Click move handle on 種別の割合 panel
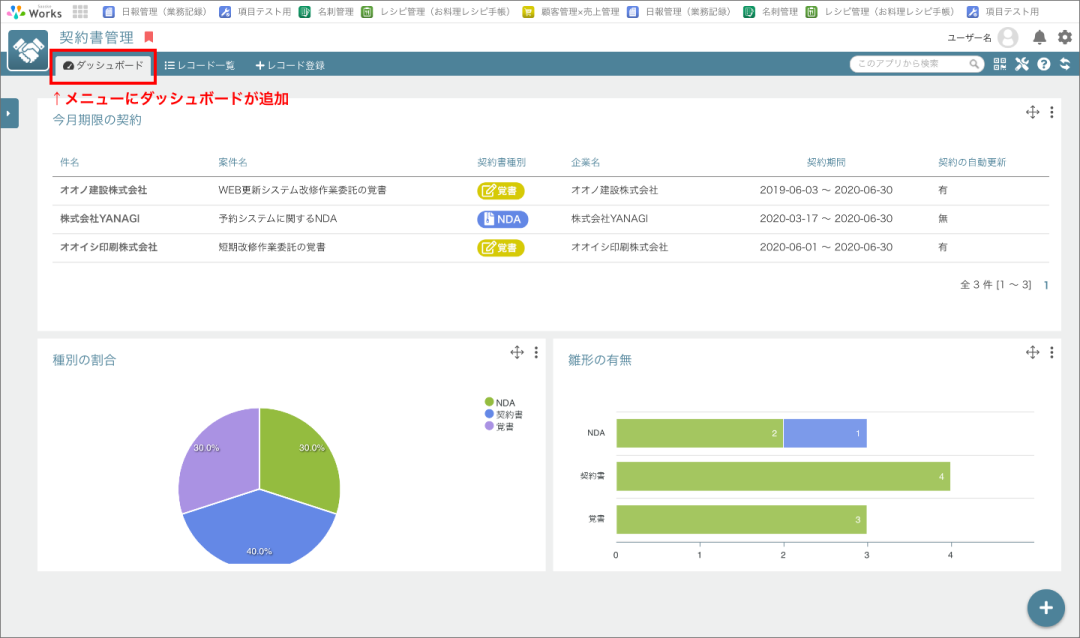 (517, 352)
